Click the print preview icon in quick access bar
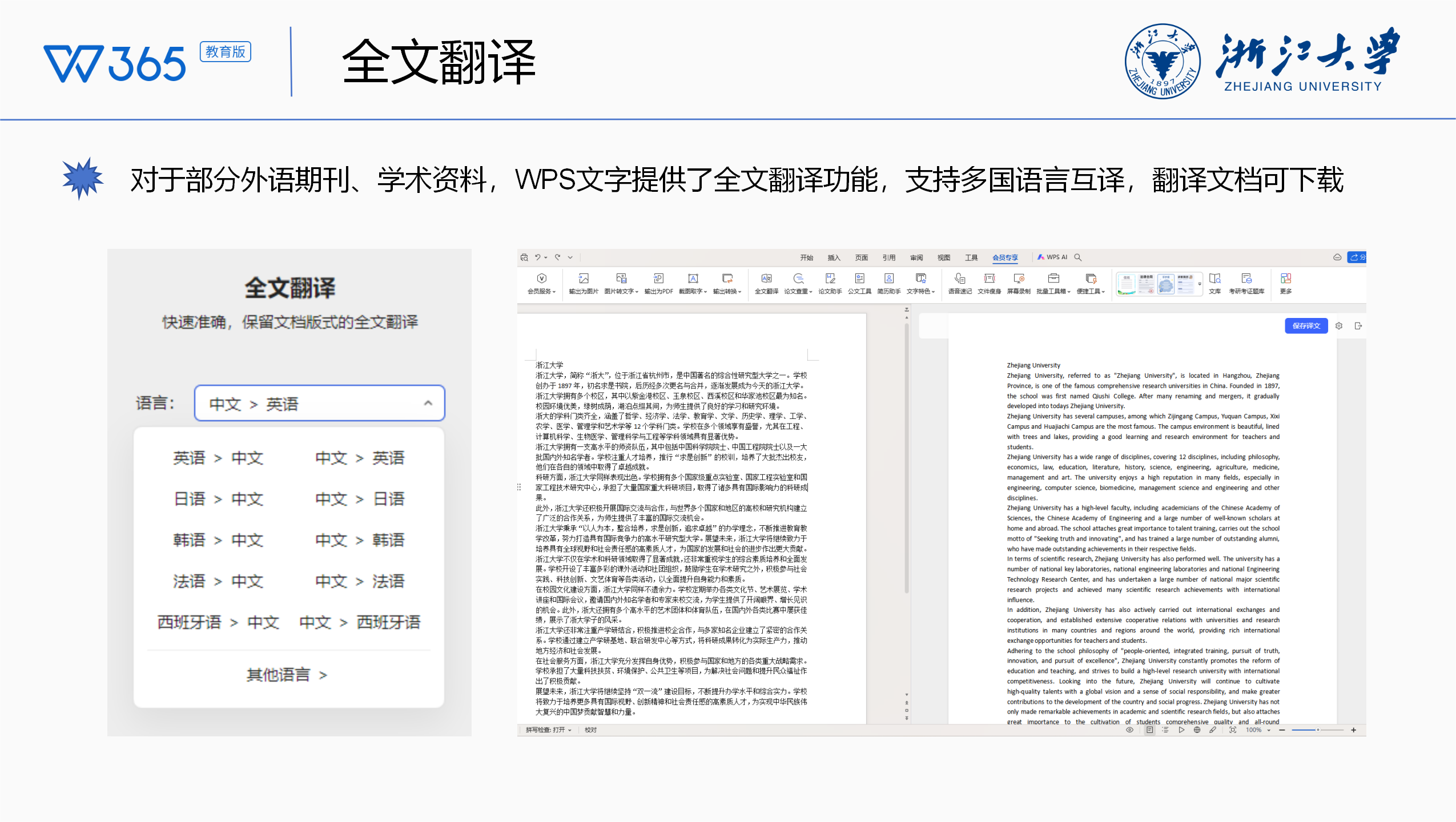 pos(524,257)
